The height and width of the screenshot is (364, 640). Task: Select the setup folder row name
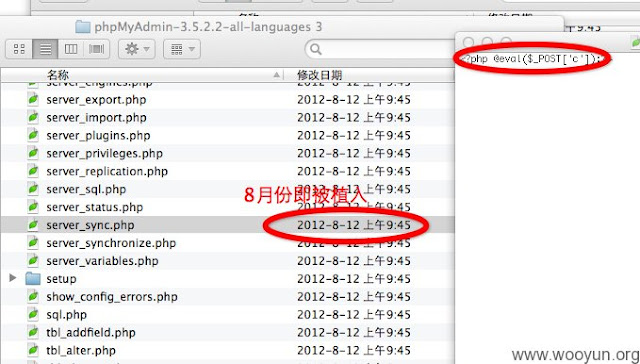[x=61, y=279]
